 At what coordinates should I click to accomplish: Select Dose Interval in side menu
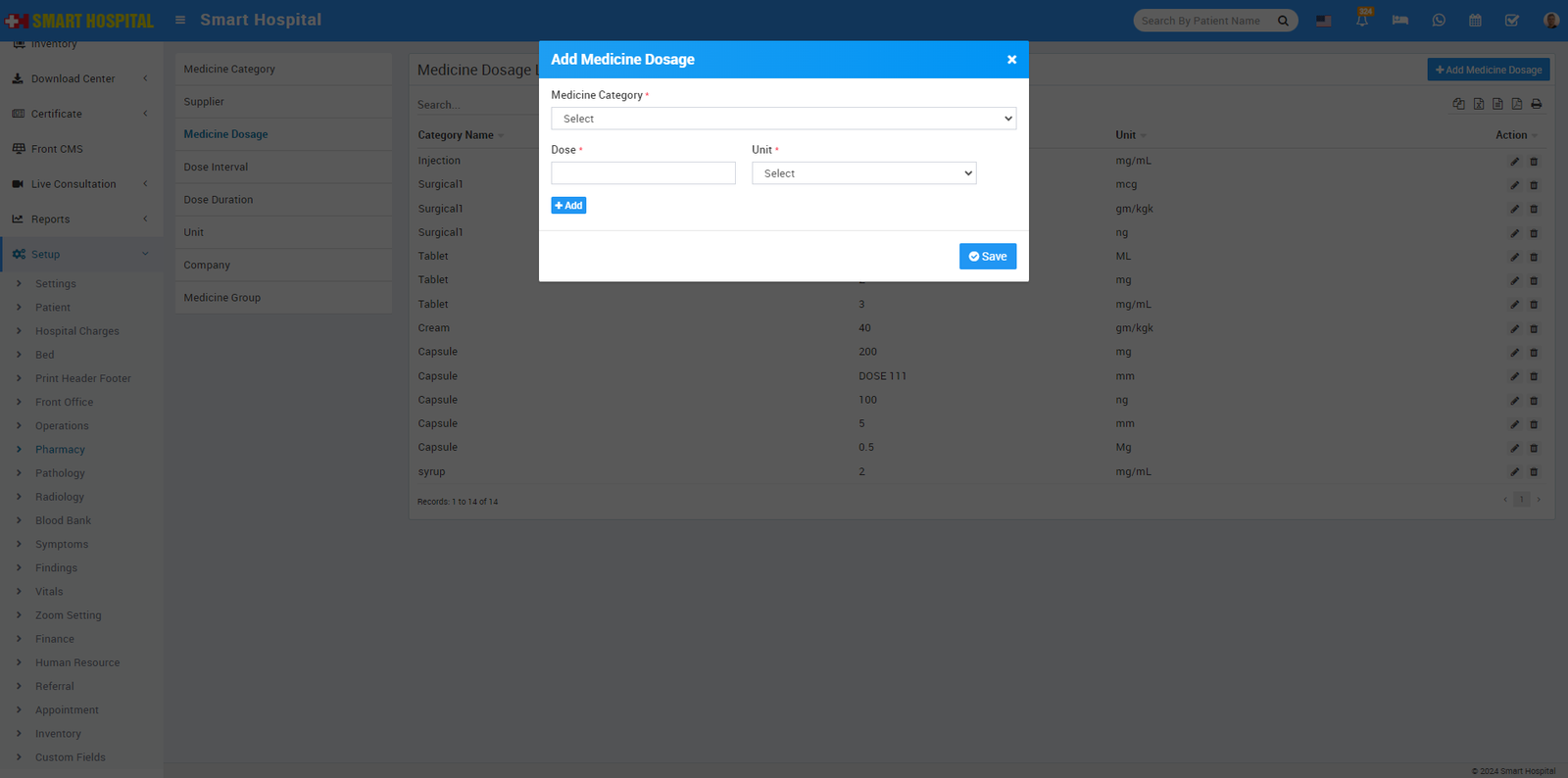pyautogui.click(x=216, y=168)
